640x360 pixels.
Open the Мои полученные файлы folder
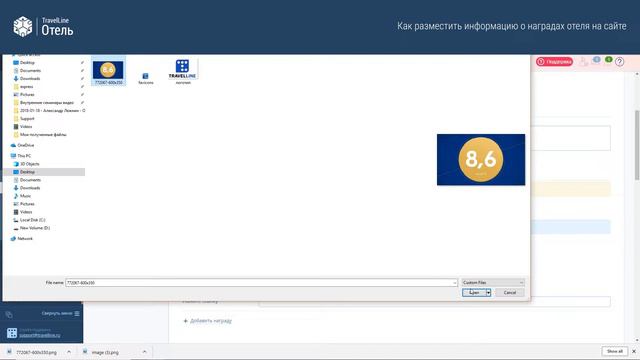click(43, 134)
